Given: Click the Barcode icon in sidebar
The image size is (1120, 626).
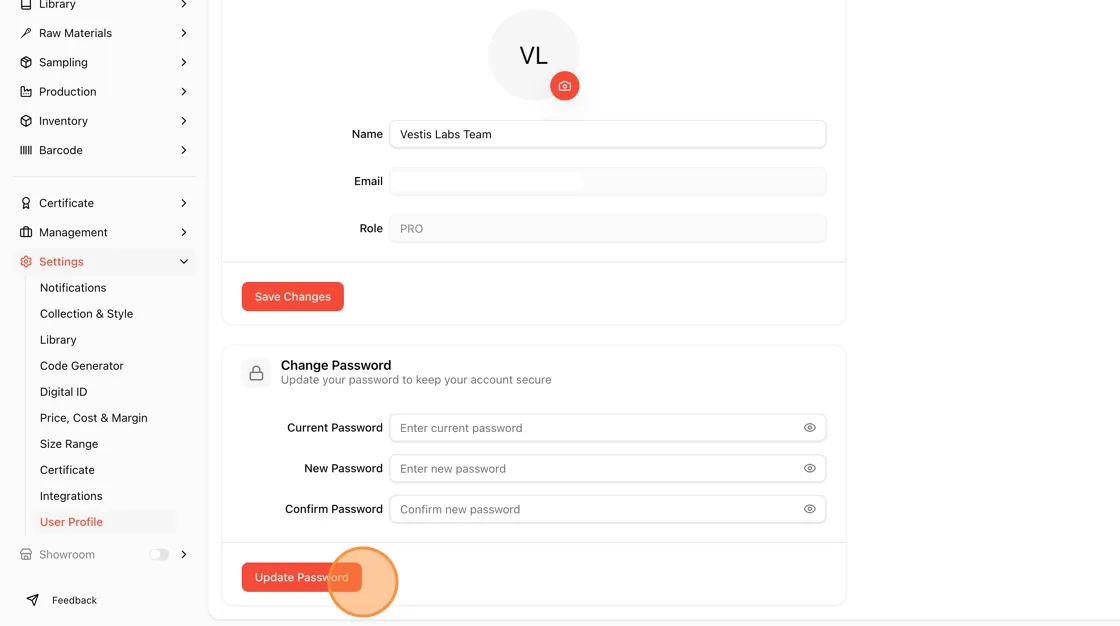Looking at the screenshot, I should pyautogui.click(x=26, y=150).
